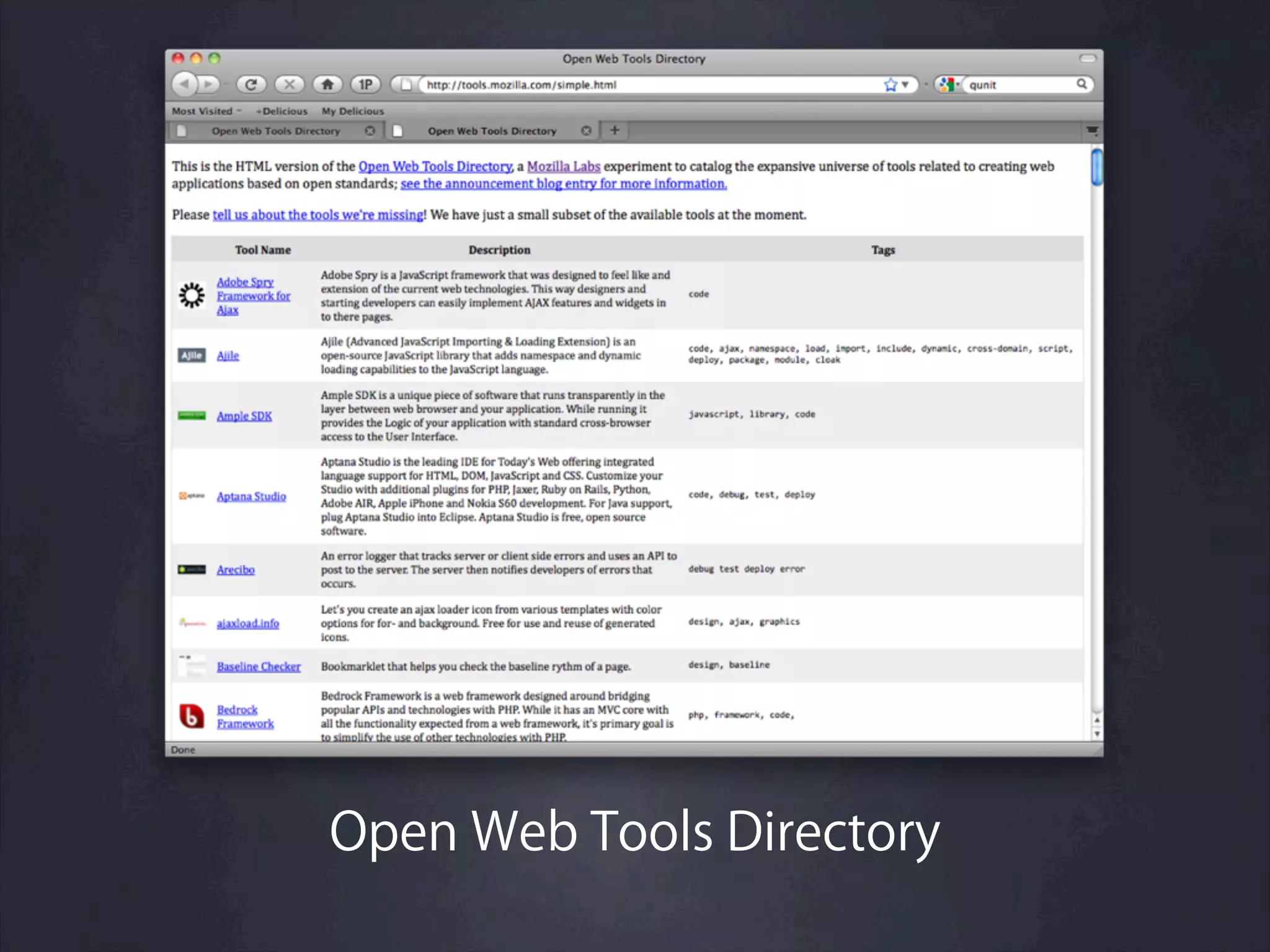
Task: Open the Arecibo link
Action: tap(236, 570)
